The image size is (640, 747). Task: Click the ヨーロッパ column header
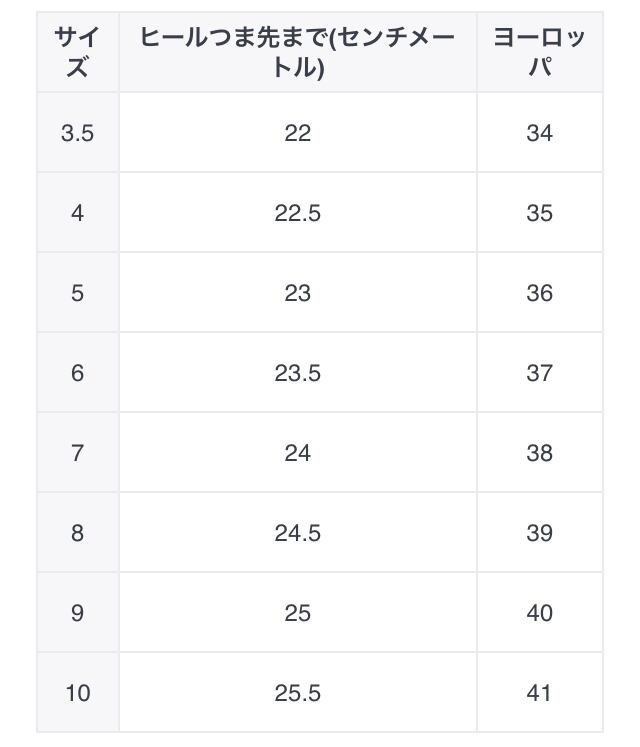coord(539,53)
